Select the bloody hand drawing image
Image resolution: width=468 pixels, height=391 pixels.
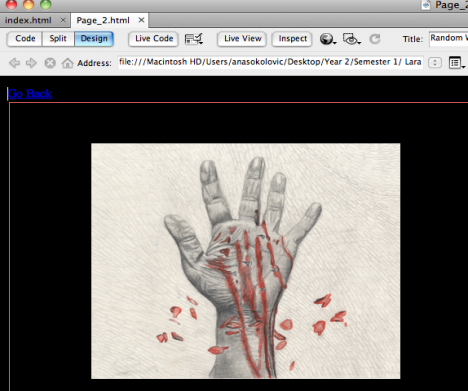[x=246, y=261]
